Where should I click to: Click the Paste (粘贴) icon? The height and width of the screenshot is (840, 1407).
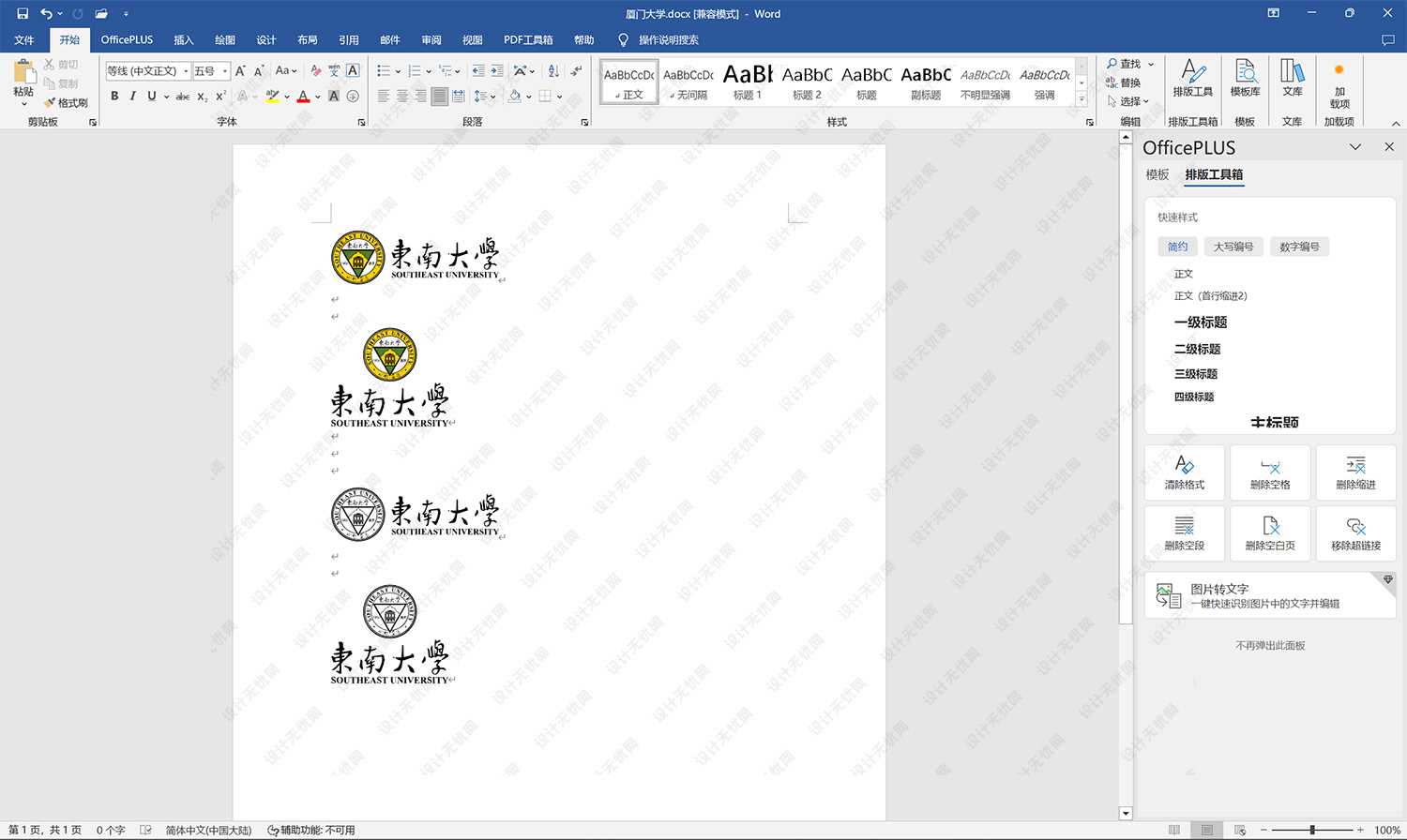[23, 72]
